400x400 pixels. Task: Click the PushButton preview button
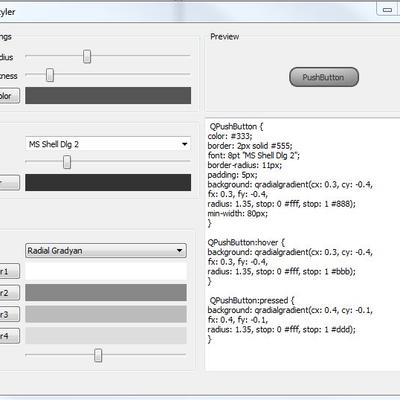(324, 77)
